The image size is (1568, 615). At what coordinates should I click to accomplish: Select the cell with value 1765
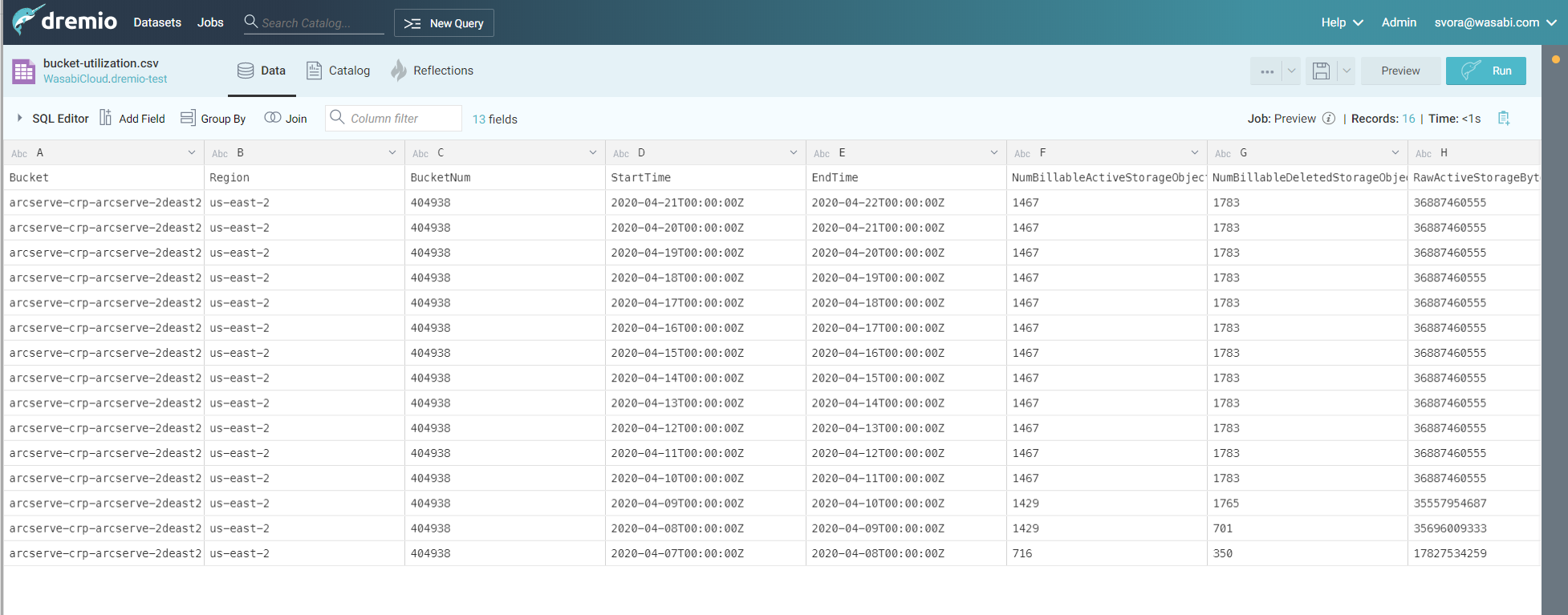pos(1307,504)
